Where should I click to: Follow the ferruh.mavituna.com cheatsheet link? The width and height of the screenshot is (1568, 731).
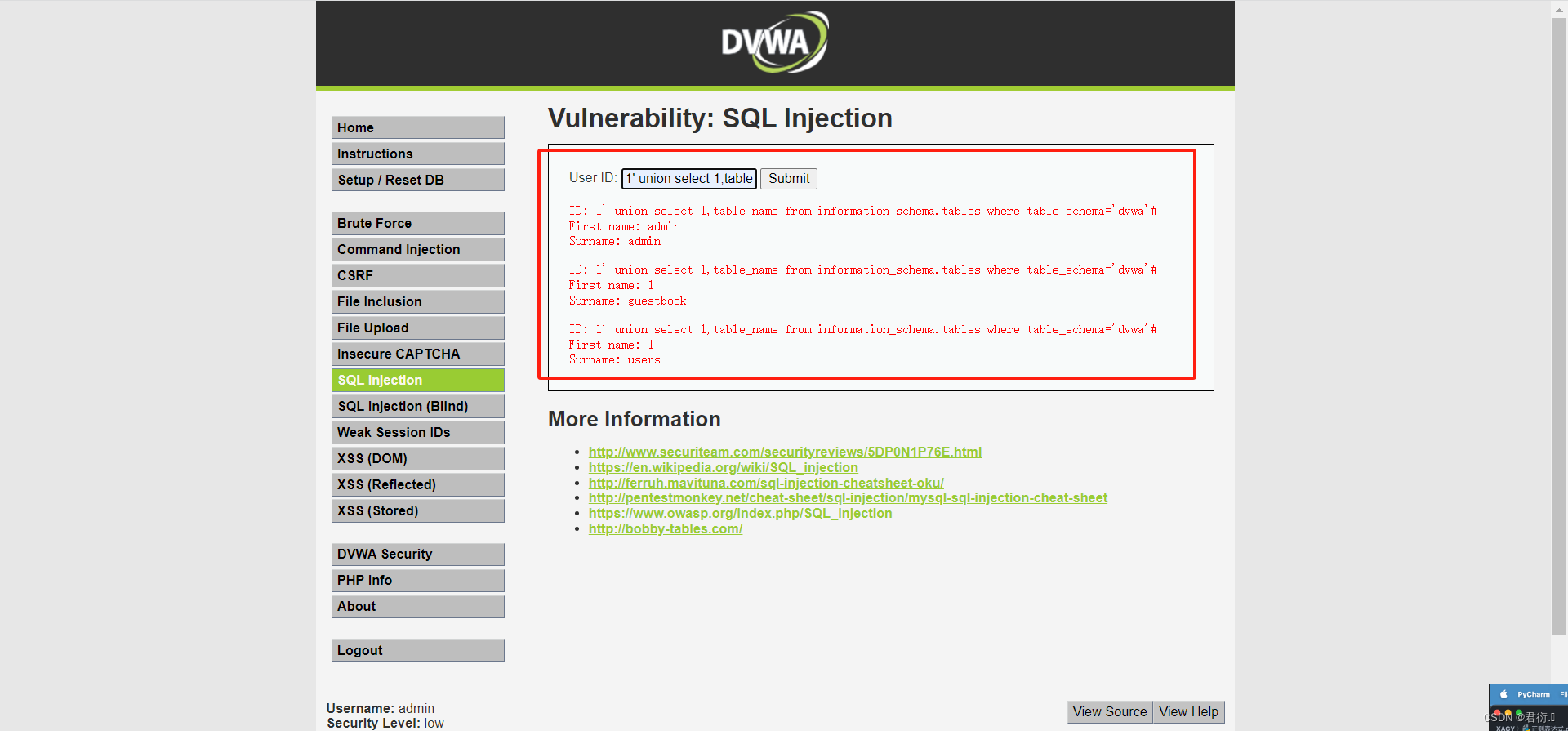(766, 483)
